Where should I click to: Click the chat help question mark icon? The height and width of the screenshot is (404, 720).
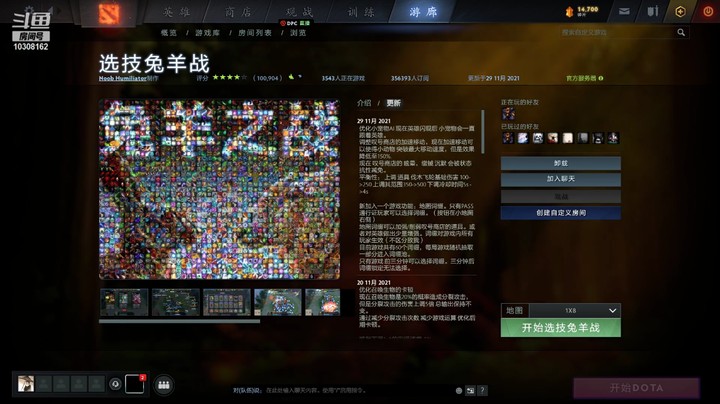coord(482,391)
